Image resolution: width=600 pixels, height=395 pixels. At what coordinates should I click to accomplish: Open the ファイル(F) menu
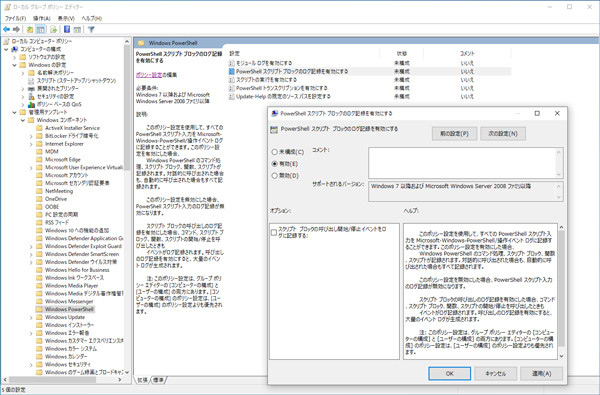[15, 18]
